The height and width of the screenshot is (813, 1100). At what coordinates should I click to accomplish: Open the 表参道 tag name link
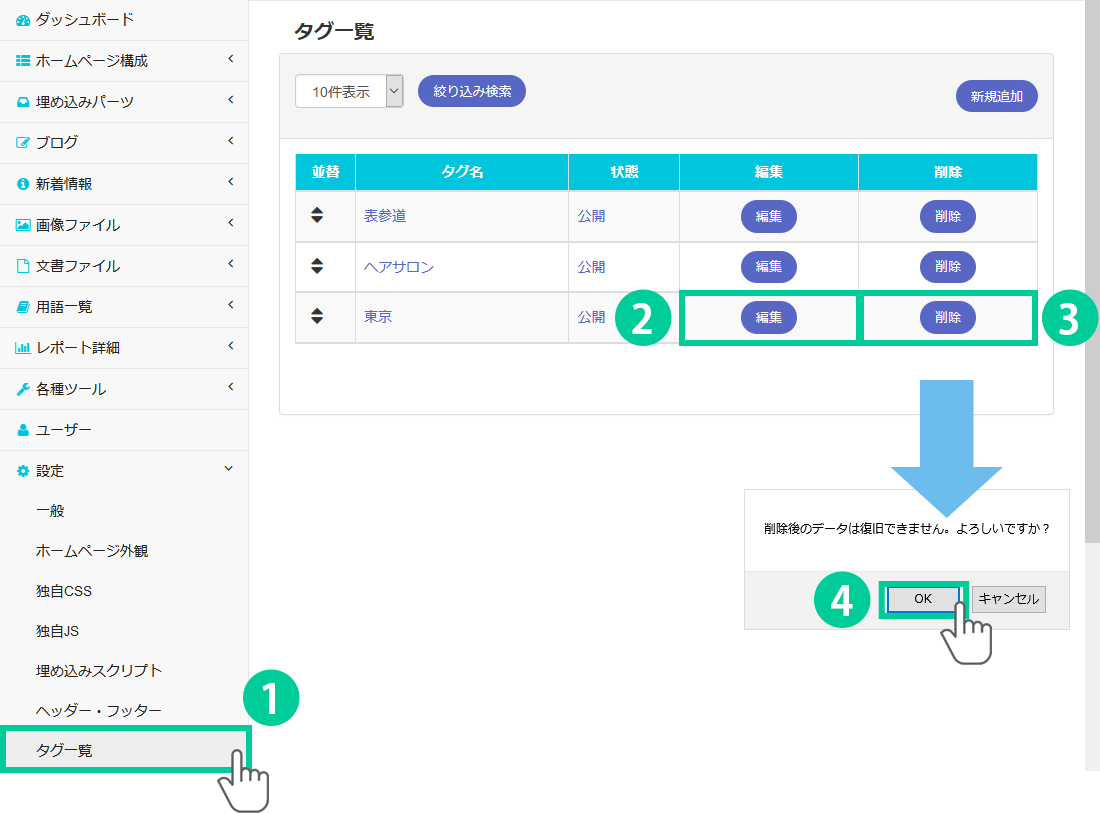(x=385, y=215)
